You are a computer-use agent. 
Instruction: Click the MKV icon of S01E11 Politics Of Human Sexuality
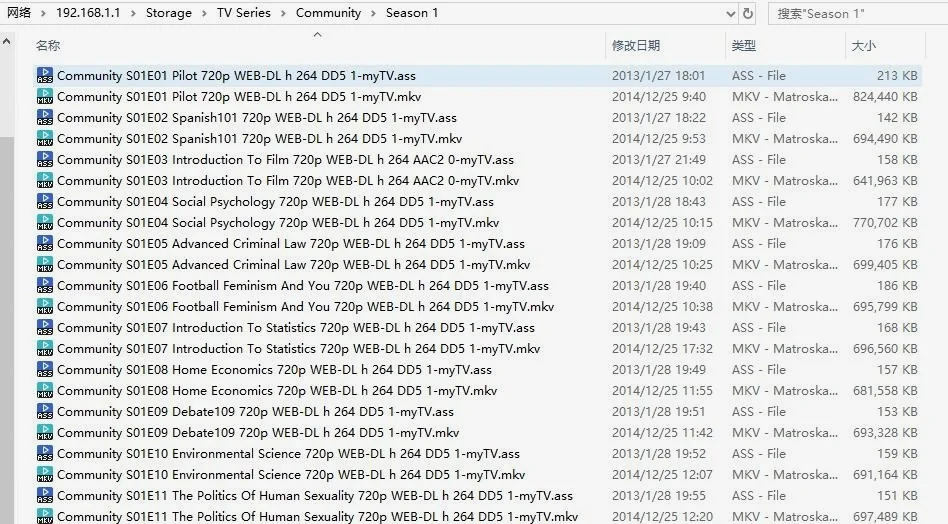point(45,516)
